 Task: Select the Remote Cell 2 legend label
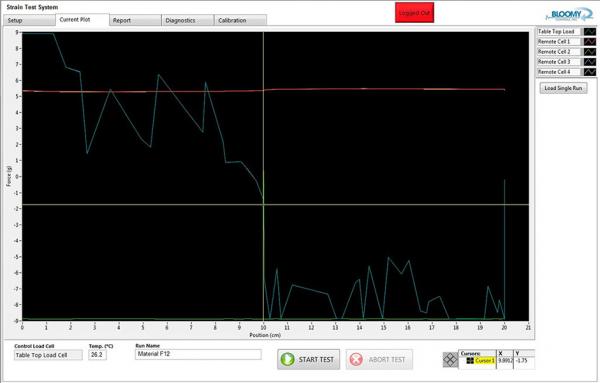point(559,52)
